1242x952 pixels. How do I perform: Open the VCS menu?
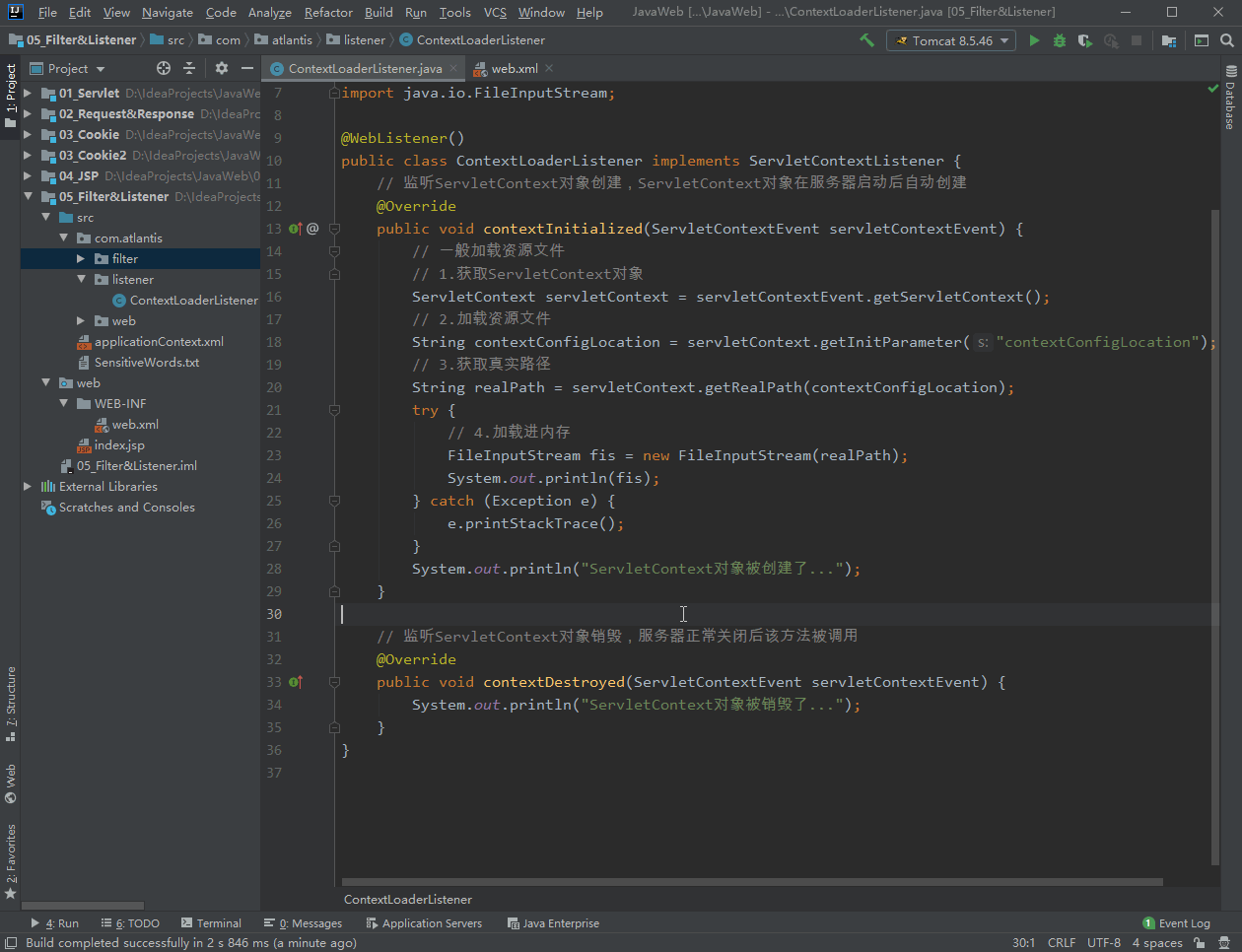pyautogui.click(x=495, y=13)
